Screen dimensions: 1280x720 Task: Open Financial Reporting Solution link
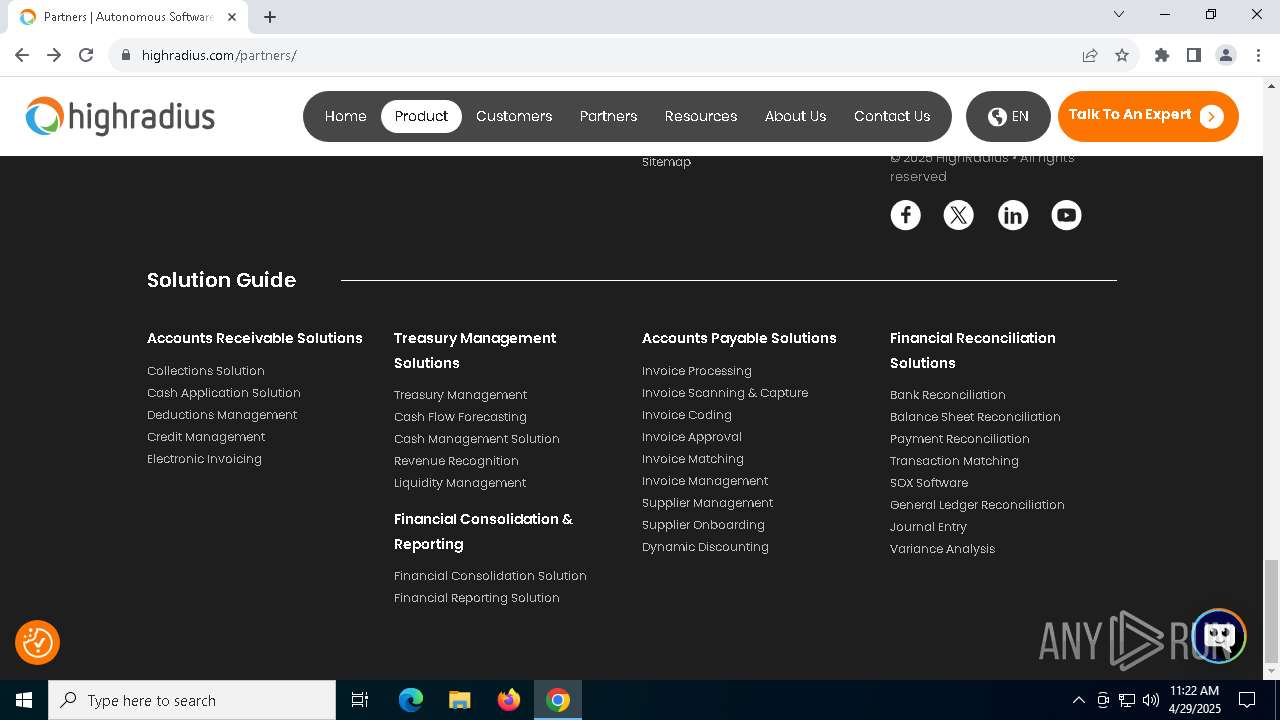(x=477, y=598)
